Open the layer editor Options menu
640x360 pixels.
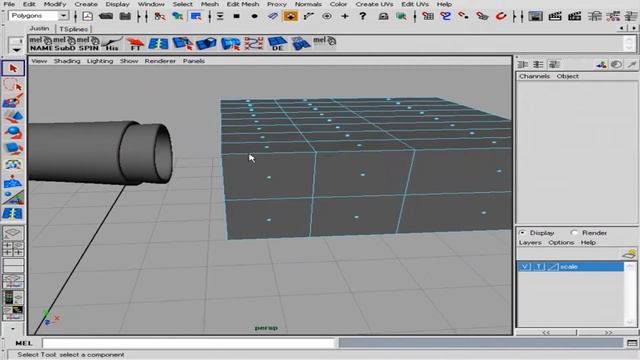561,242
